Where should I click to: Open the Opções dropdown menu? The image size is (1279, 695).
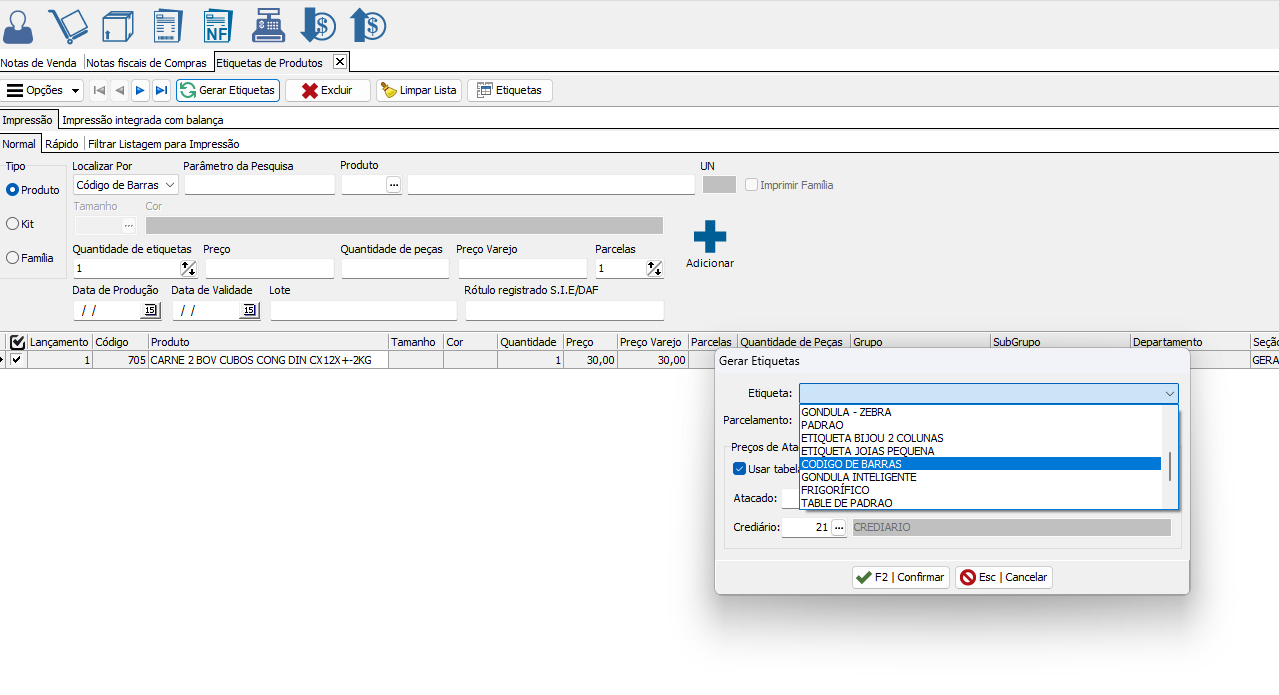43,90
